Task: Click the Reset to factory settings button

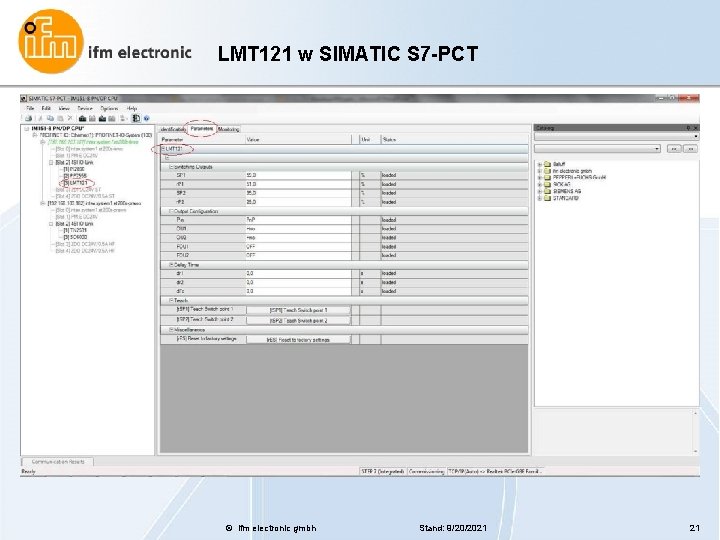Action: pos(298,340)
